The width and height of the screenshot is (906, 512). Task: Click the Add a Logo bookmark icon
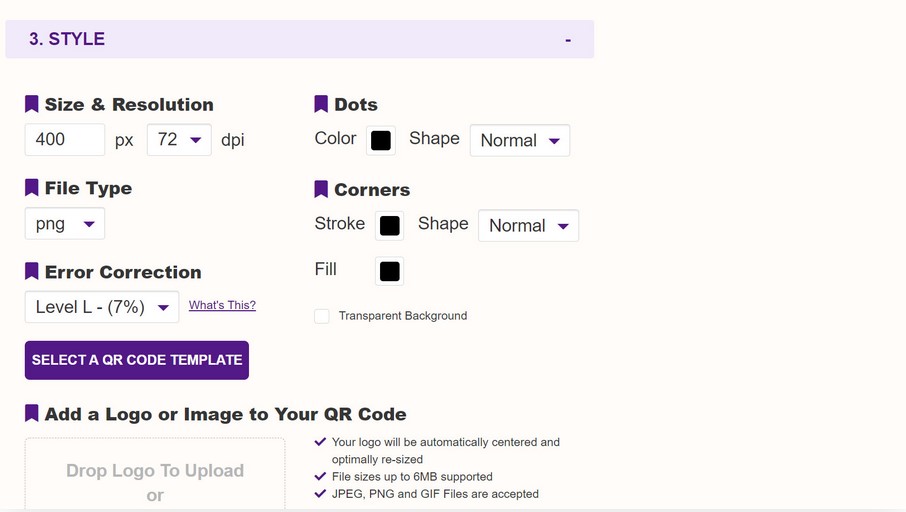click(x=32, y=414)
